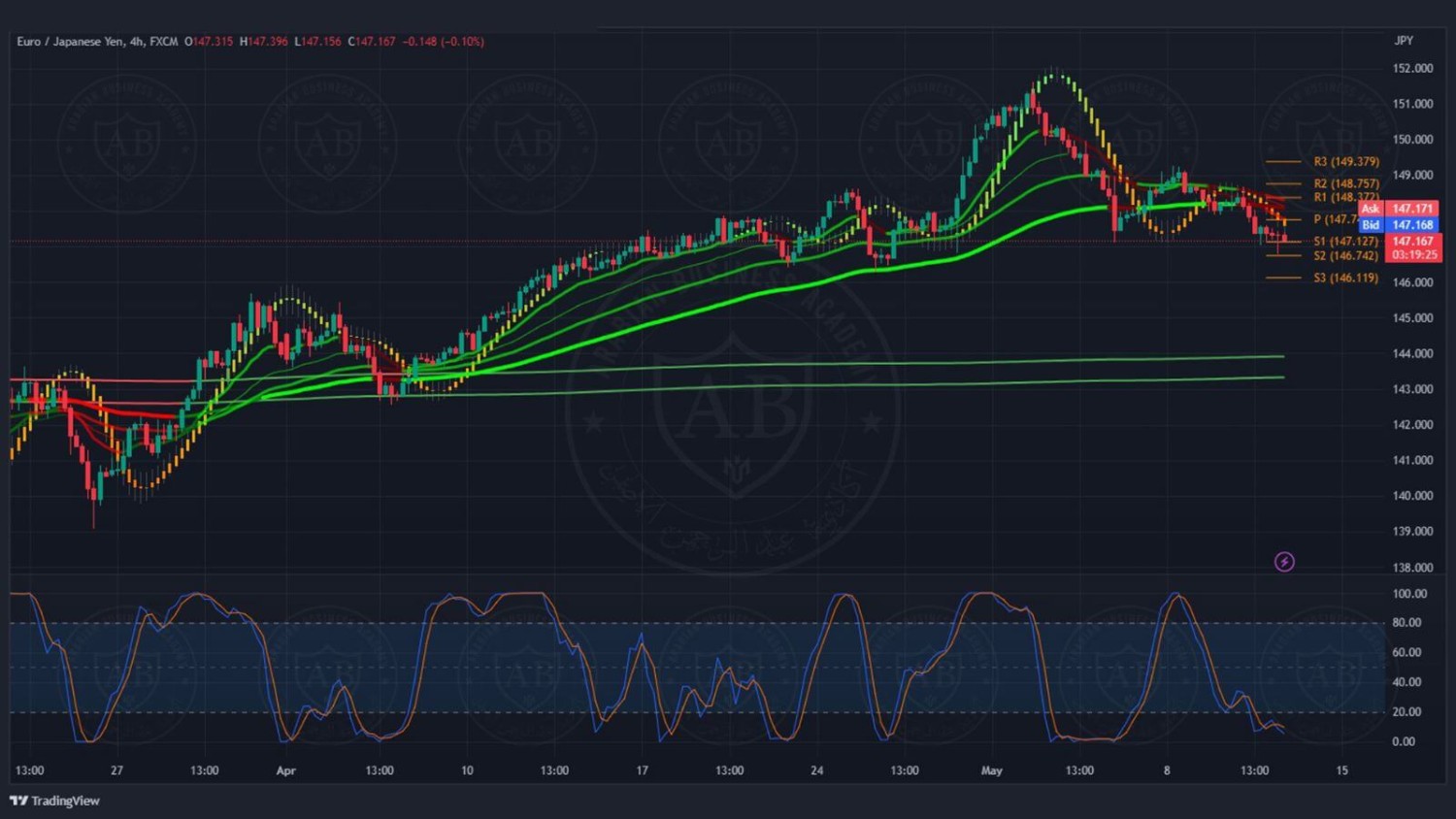Screen dimensions: 1456x819
Task: Select the S2 (146.742) pivot level label
Action: [x=1345, y=256]
